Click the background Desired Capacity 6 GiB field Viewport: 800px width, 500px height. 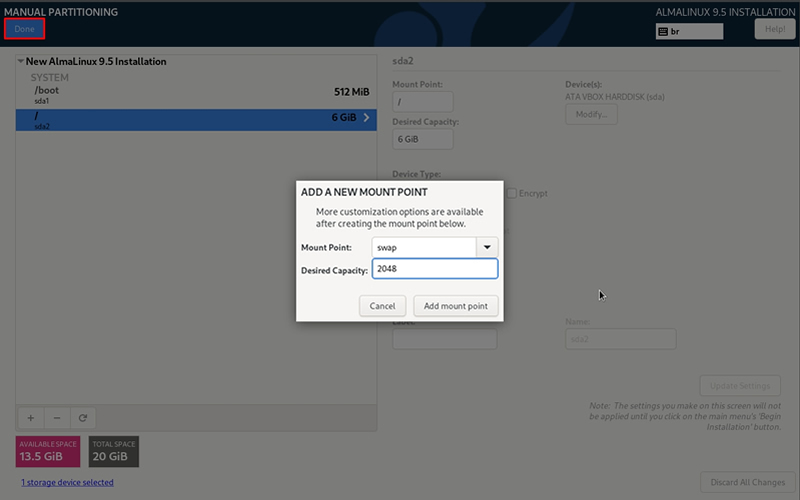422,139
